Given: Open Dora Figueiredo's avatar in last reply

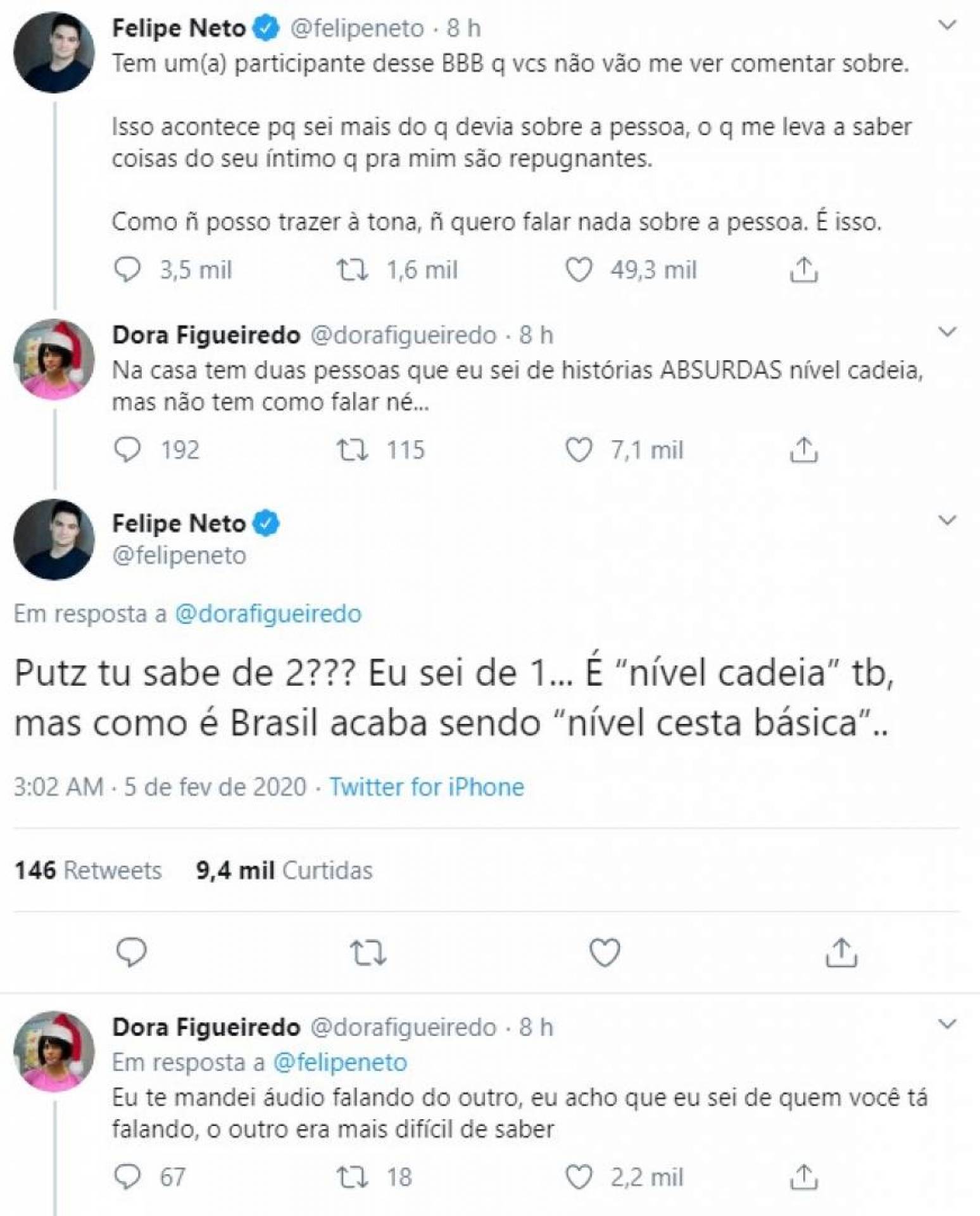Looking at the screenshot, I should (54, 1052).
